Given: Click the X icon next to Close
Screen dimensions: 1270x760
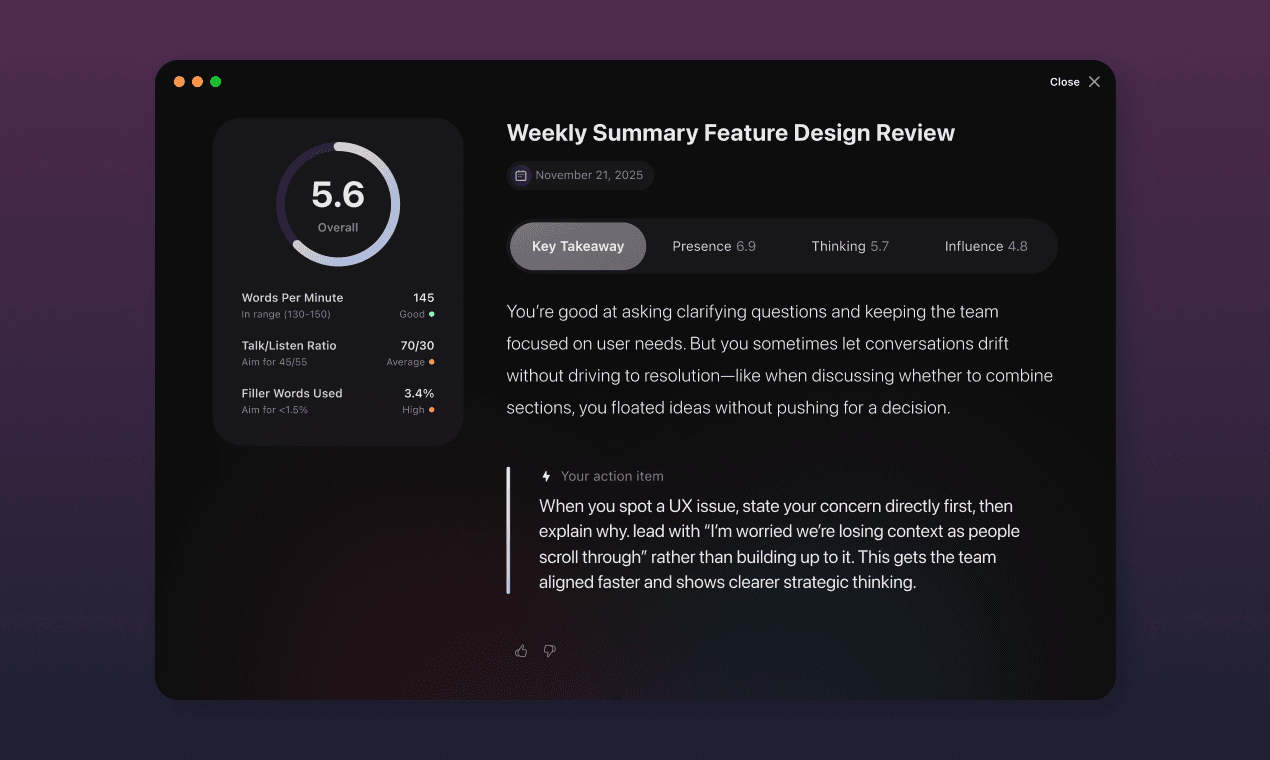Looking at the screenshot, I should pos(1094,82).
